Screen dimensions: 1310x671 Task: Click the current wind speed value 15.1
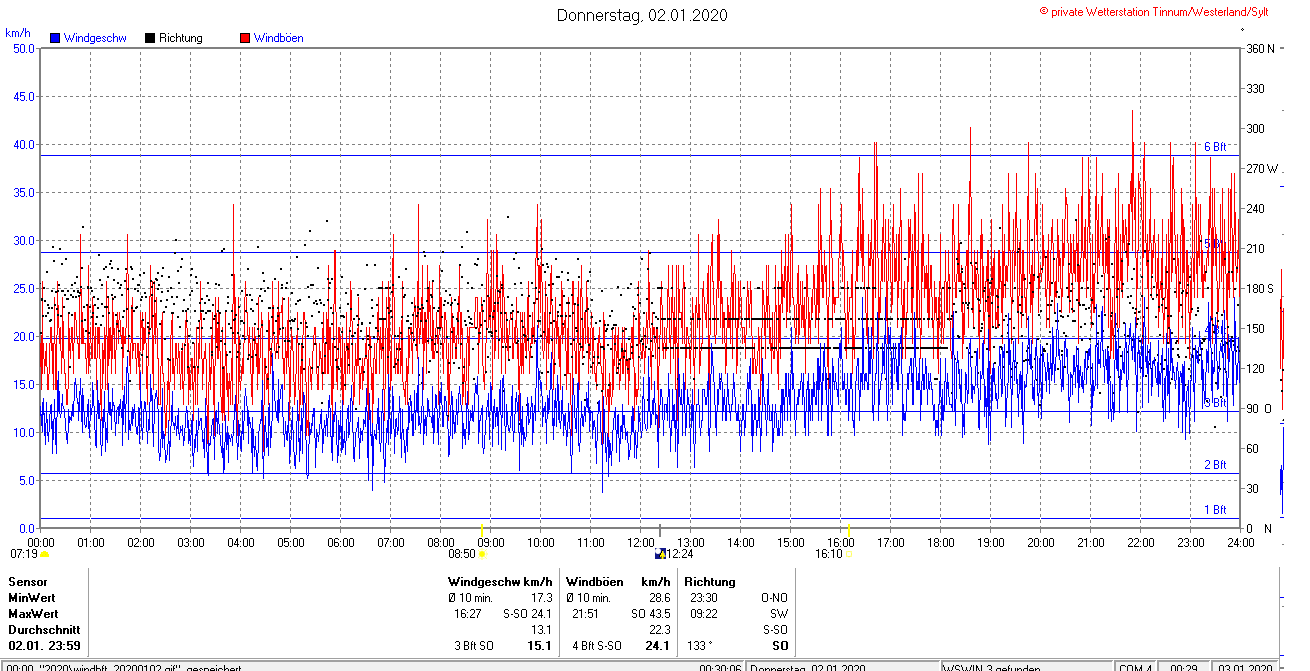tap(540, 646)
